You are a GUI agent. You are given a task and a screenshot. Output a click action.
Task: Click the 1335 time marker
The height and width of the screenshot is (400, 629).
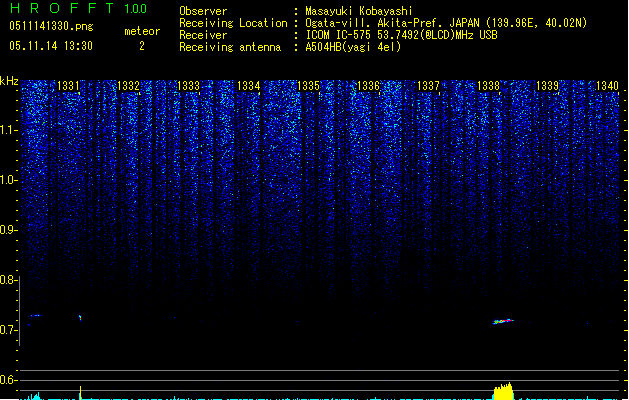coord(308,86)
